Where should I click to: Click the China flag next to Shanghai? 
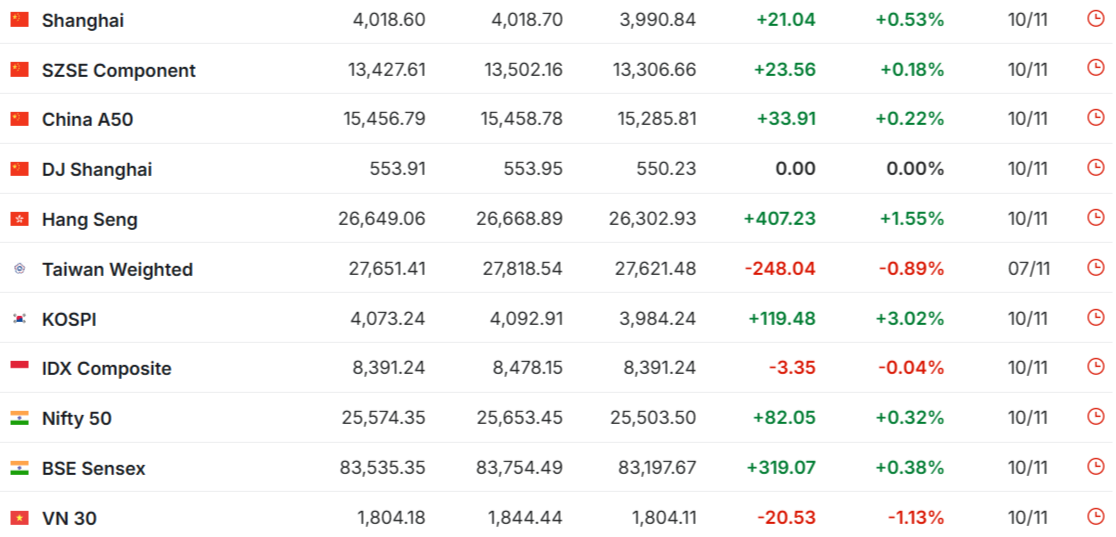20,20
